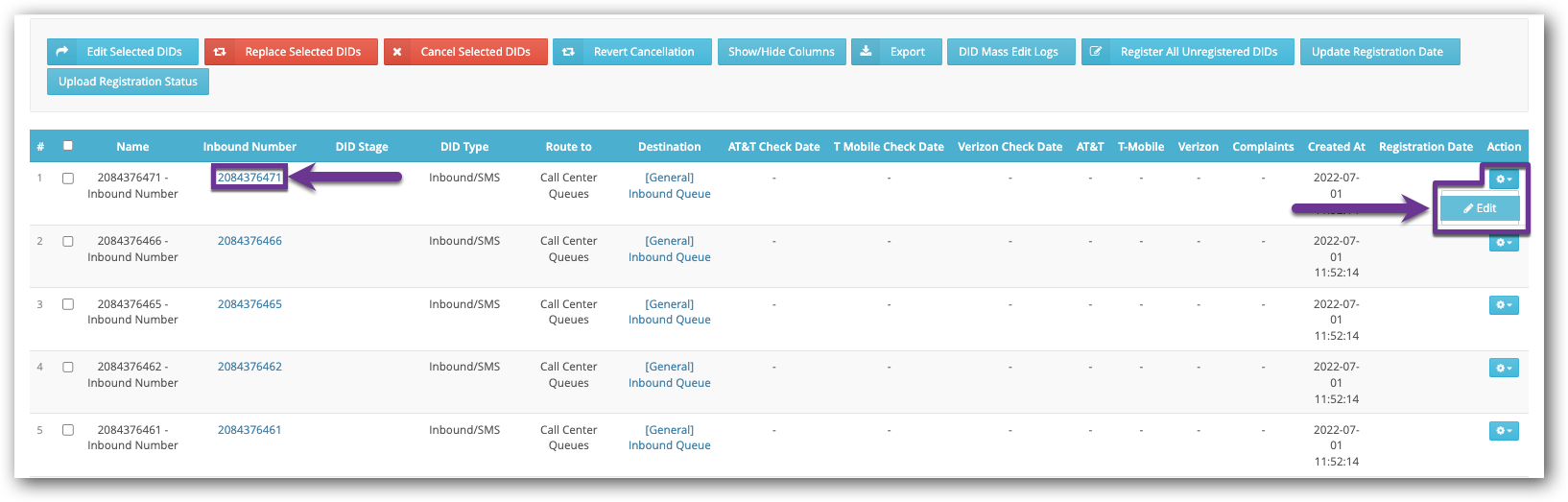Click the Action column header
1568x502 pixels.
click(x=1504, y=147)
